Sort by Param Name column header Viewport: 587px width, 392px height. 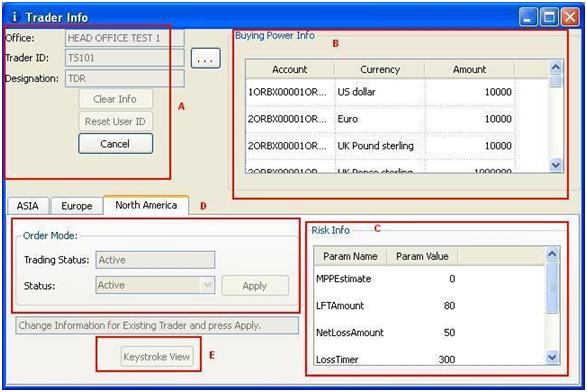350,256
